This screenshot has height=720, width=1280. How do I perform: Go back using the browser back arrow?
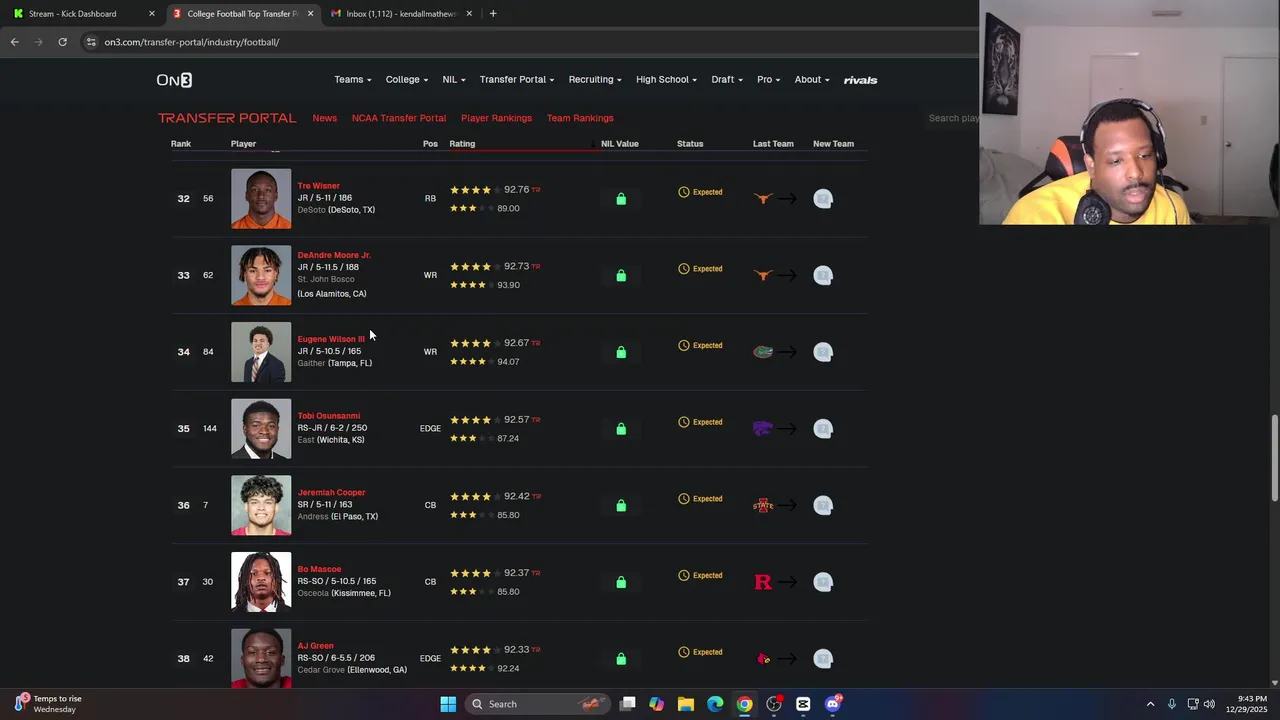point(14,42)
